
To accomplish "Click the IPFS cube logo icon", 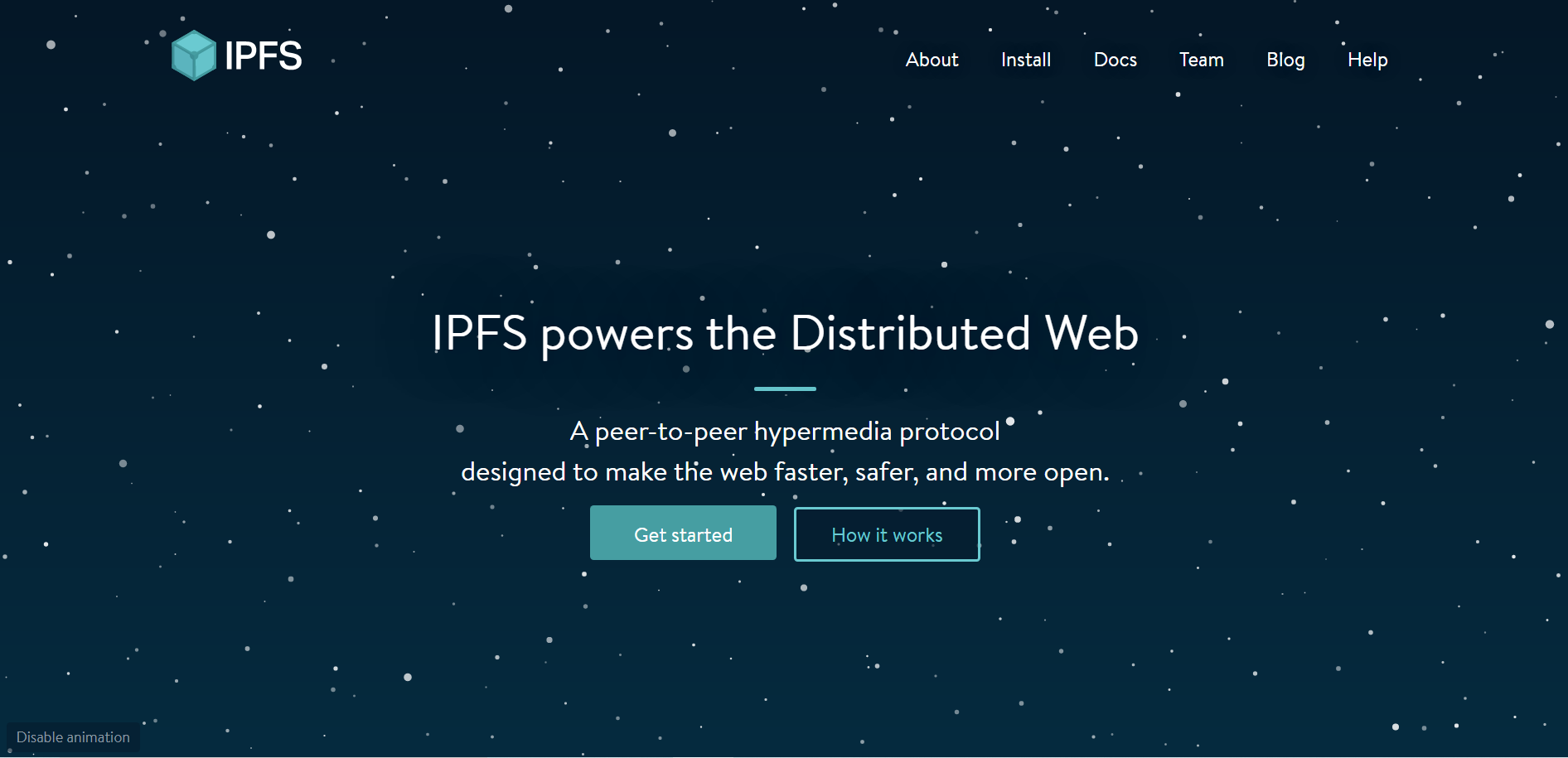I will point(194,56).
